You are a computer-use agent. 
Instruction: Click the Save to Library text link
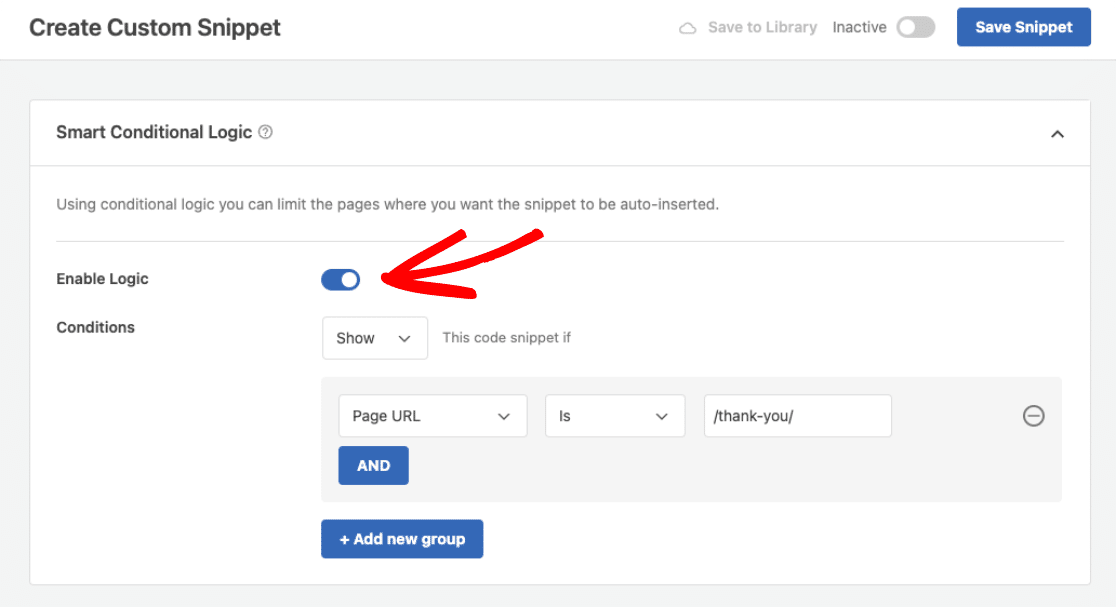point(762,27)
